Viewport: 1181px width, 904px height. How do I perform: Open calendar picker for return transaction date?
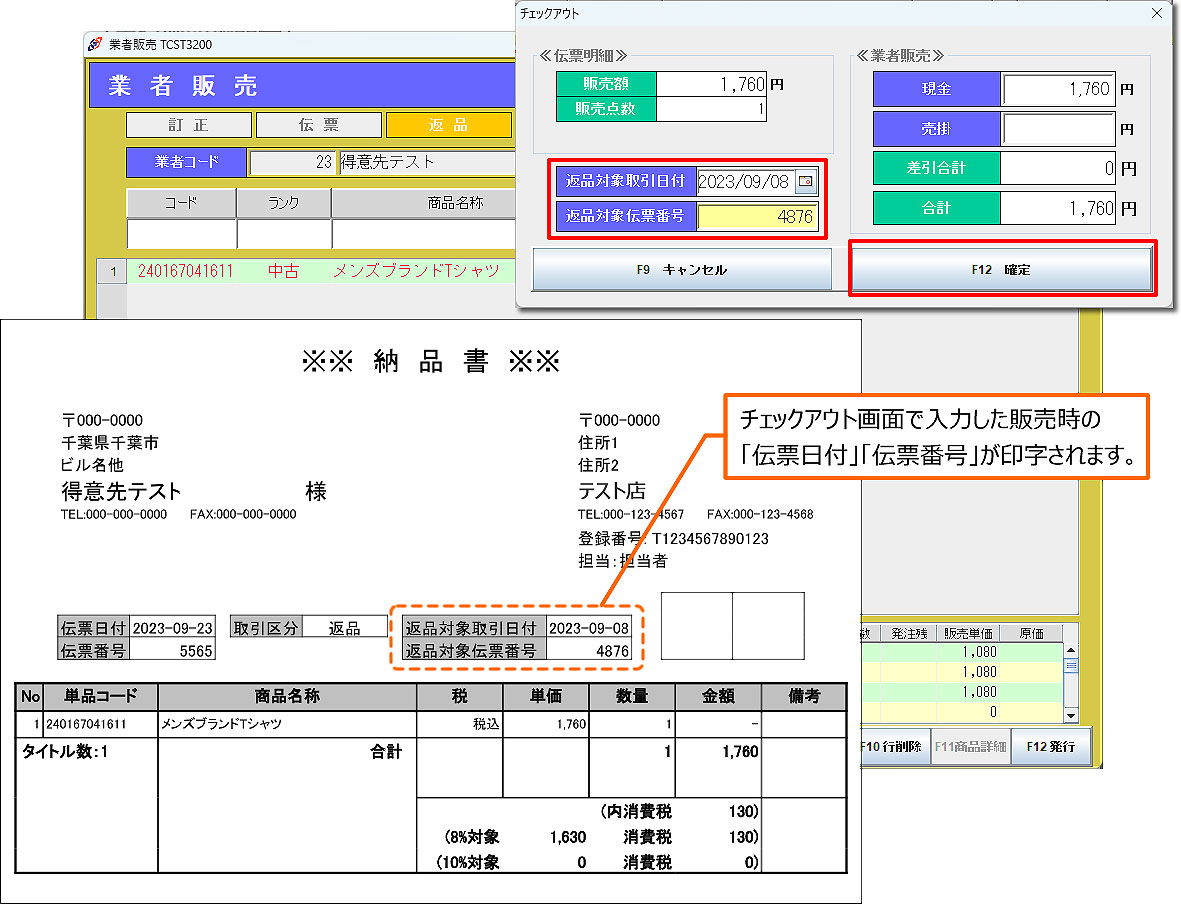806,182
